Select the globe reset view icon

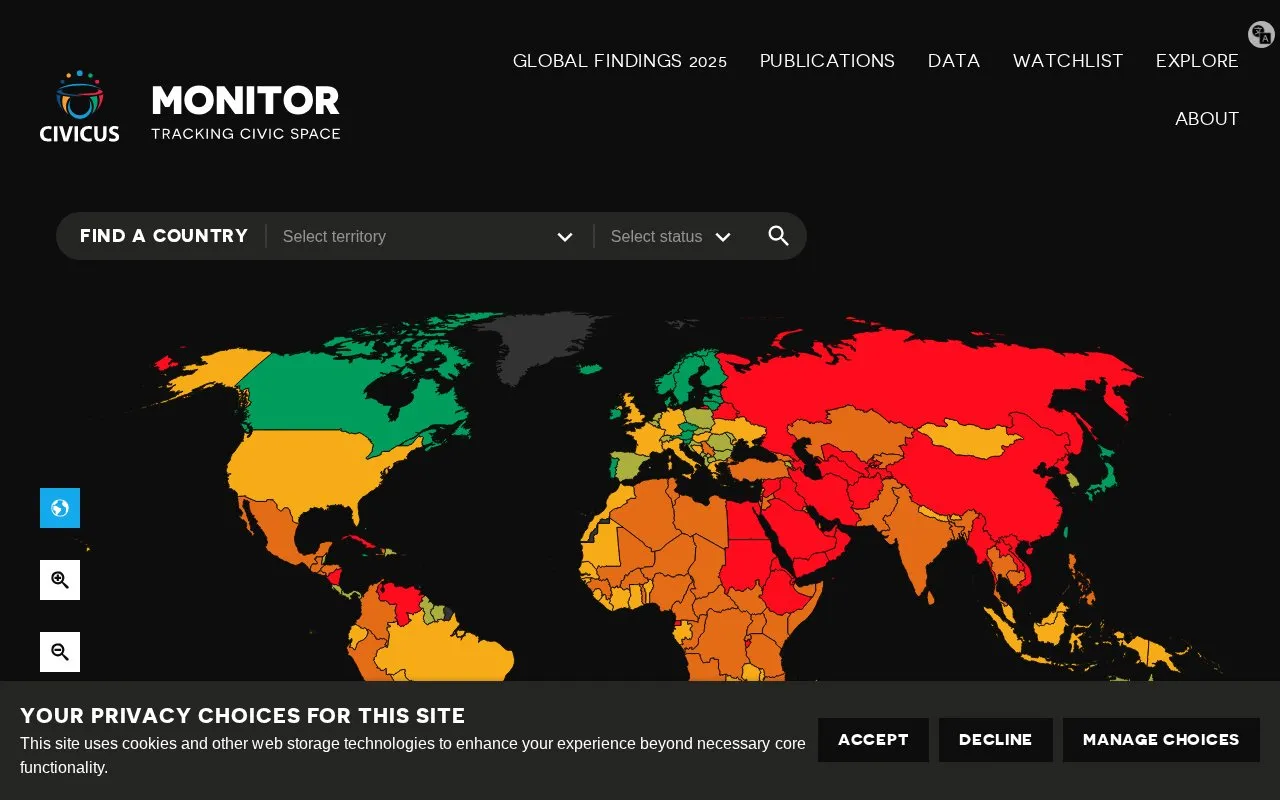[60, 508]
